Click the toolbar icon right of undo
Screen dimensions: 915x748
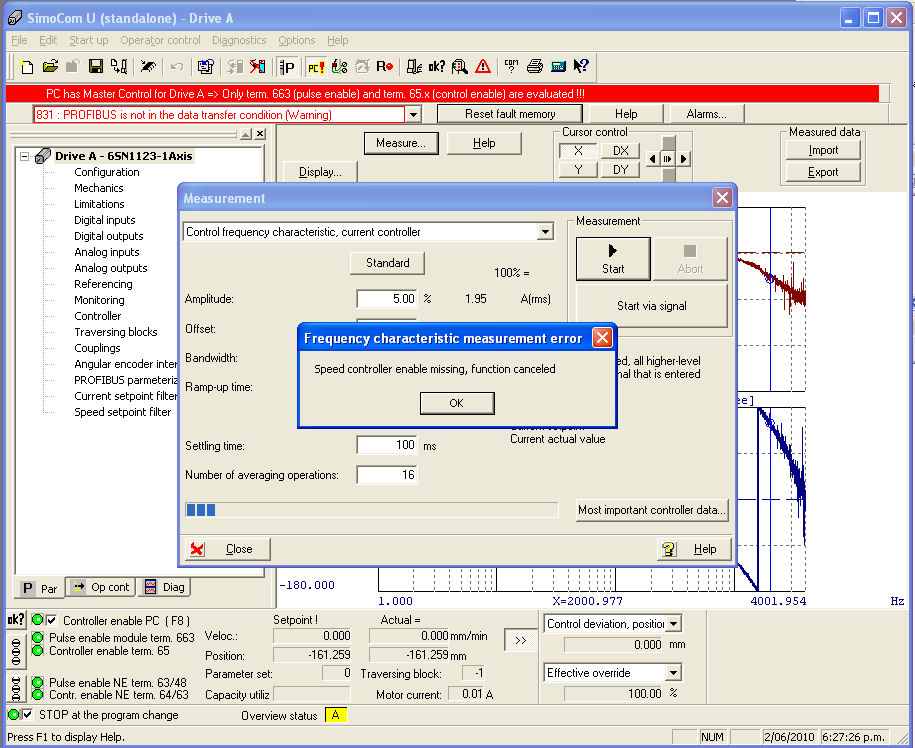[205, 67]
